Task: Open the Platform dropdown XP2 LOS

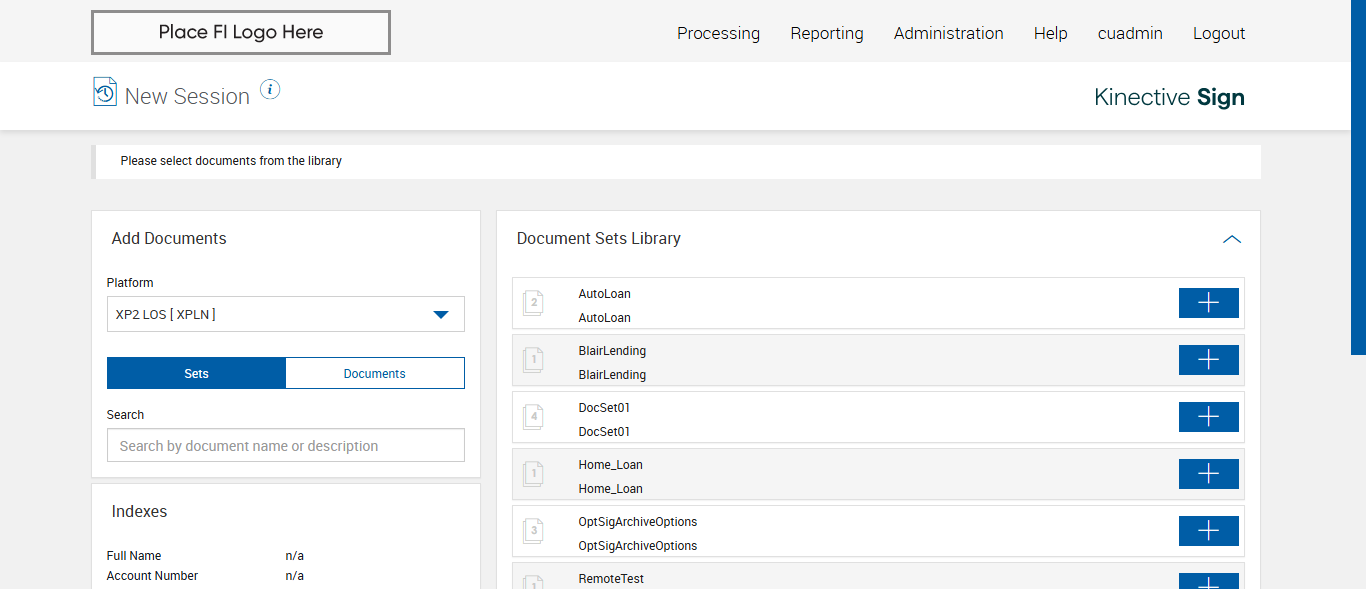Action: click(285, 314)
